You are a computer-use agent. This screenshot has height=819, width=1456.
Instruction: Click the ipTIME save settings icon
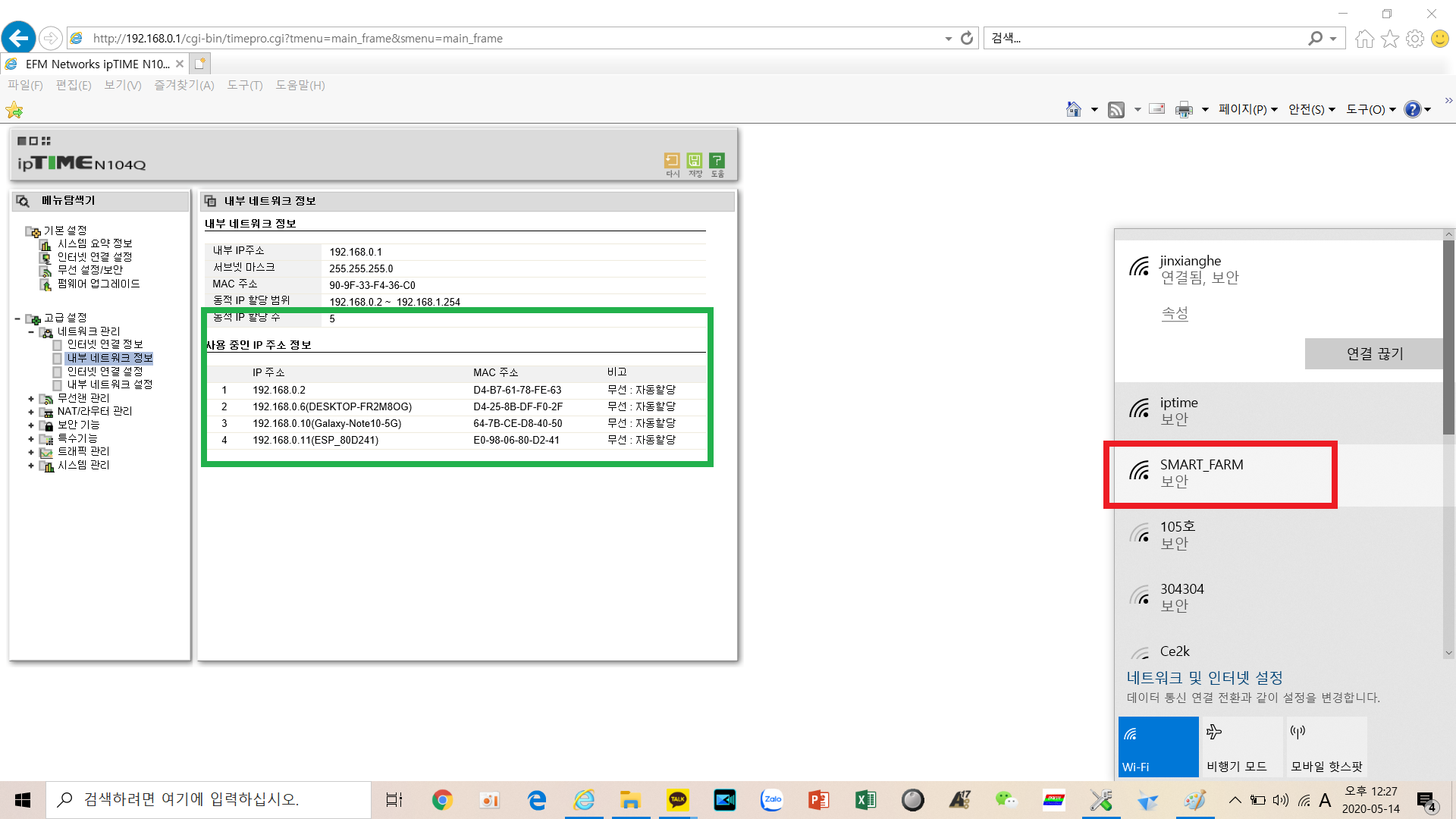[695, 161]
